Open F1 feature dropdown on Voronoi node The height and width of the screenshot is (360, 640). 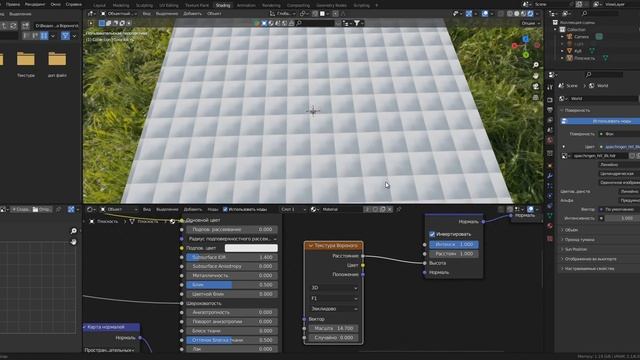point(334,298)
